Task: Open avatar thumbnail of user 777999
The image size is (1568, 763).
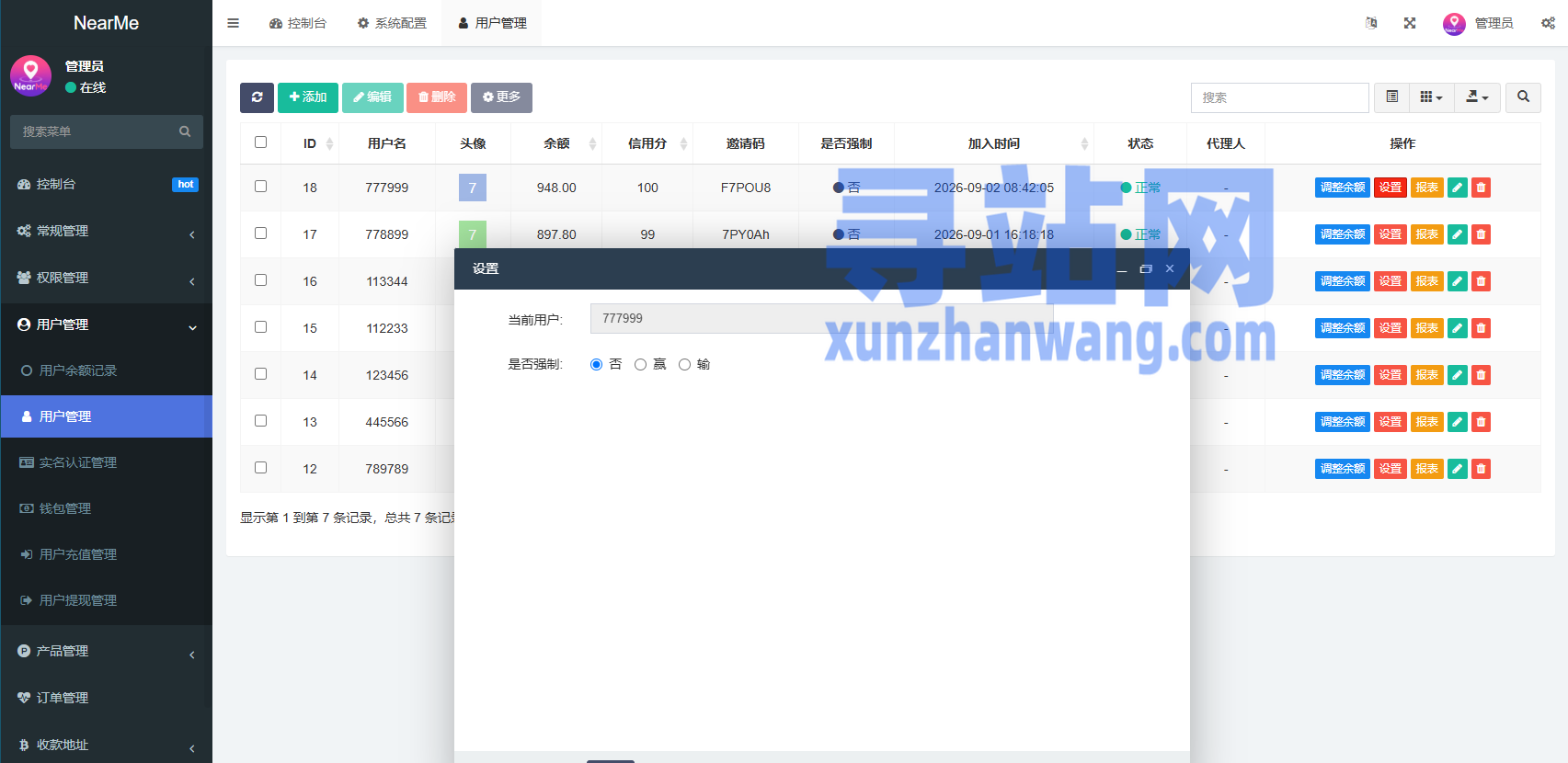Action: click(473, 188)
